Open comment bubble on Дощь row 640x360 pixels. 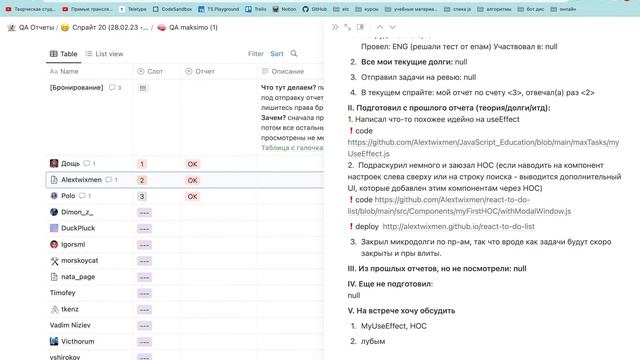pyautogui.click(x=89, y=164)
